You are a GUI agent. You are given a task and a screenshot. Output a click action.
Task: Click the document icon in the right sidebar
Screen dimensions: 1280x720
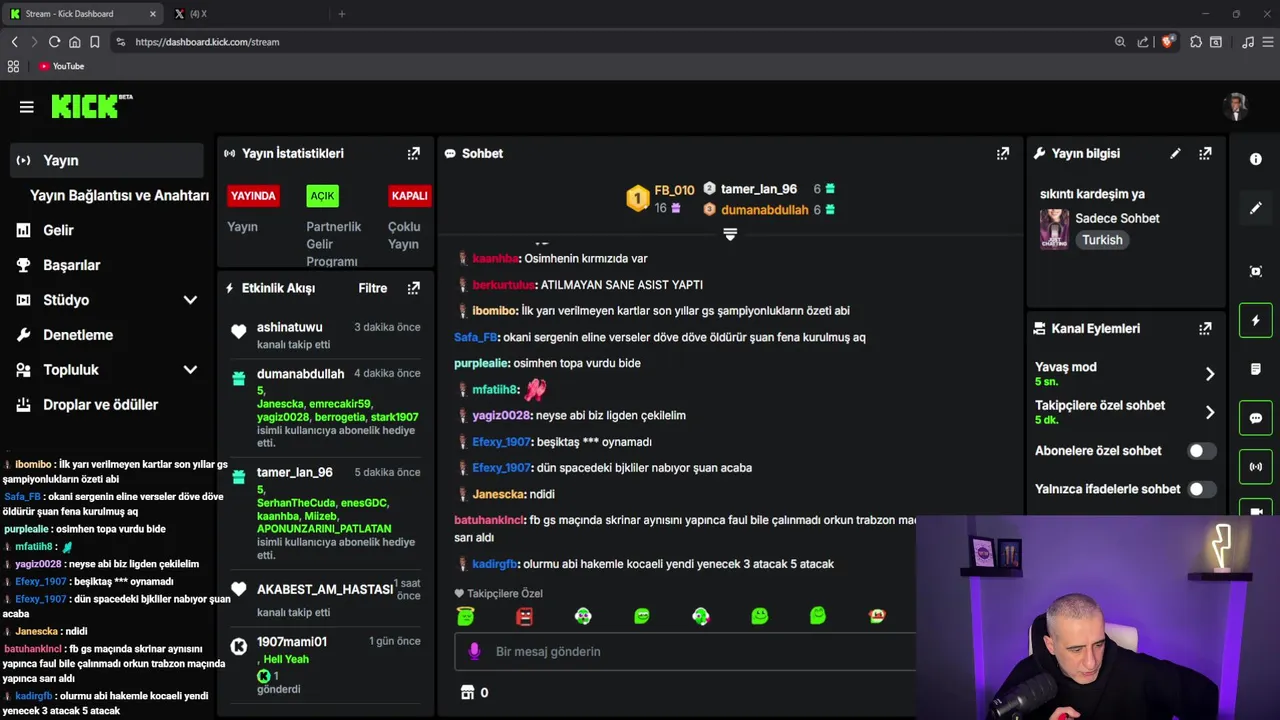coord(1256,369)
